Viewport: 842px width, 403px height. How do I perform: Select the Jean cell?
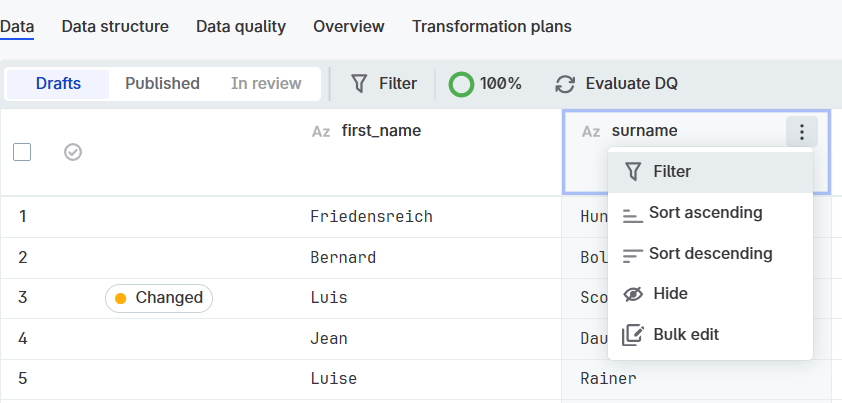pyautogui.click(x=329, y=339)
